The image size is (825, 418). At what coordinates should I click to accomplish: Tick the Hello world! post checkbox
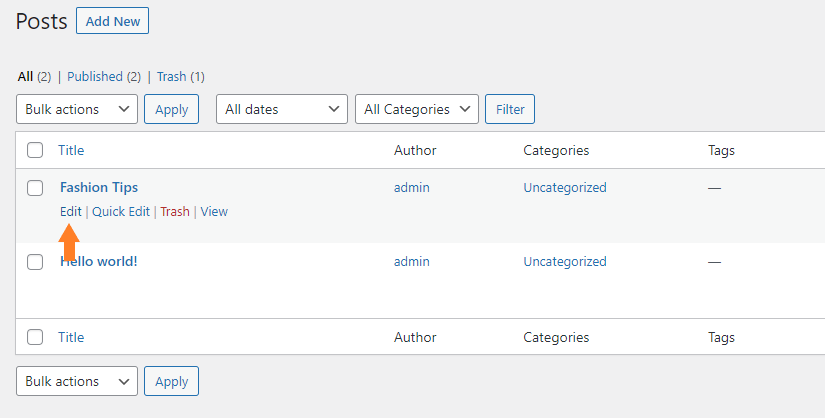pyautogui.click(x=35, y=262)
